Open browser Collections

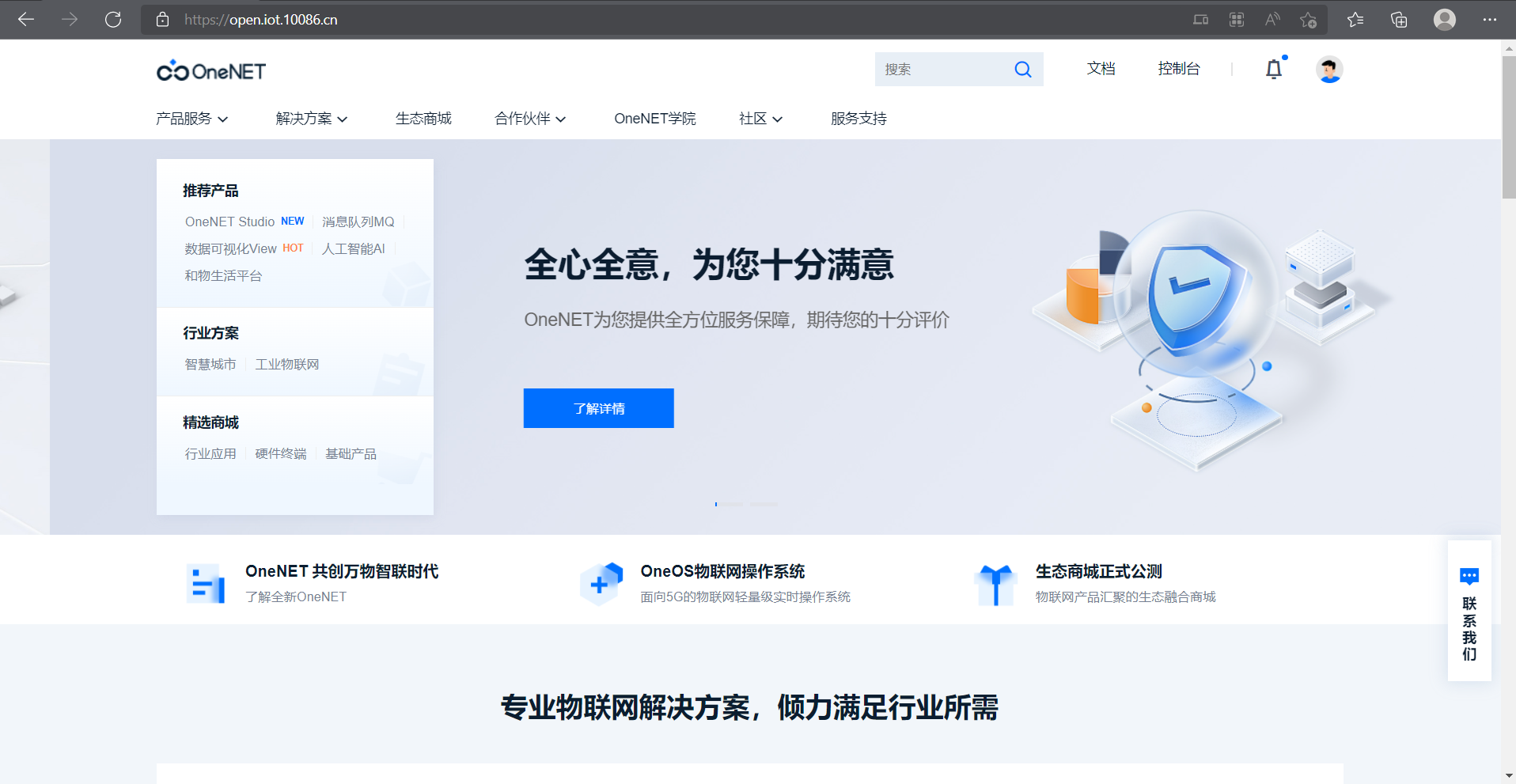1399,20
